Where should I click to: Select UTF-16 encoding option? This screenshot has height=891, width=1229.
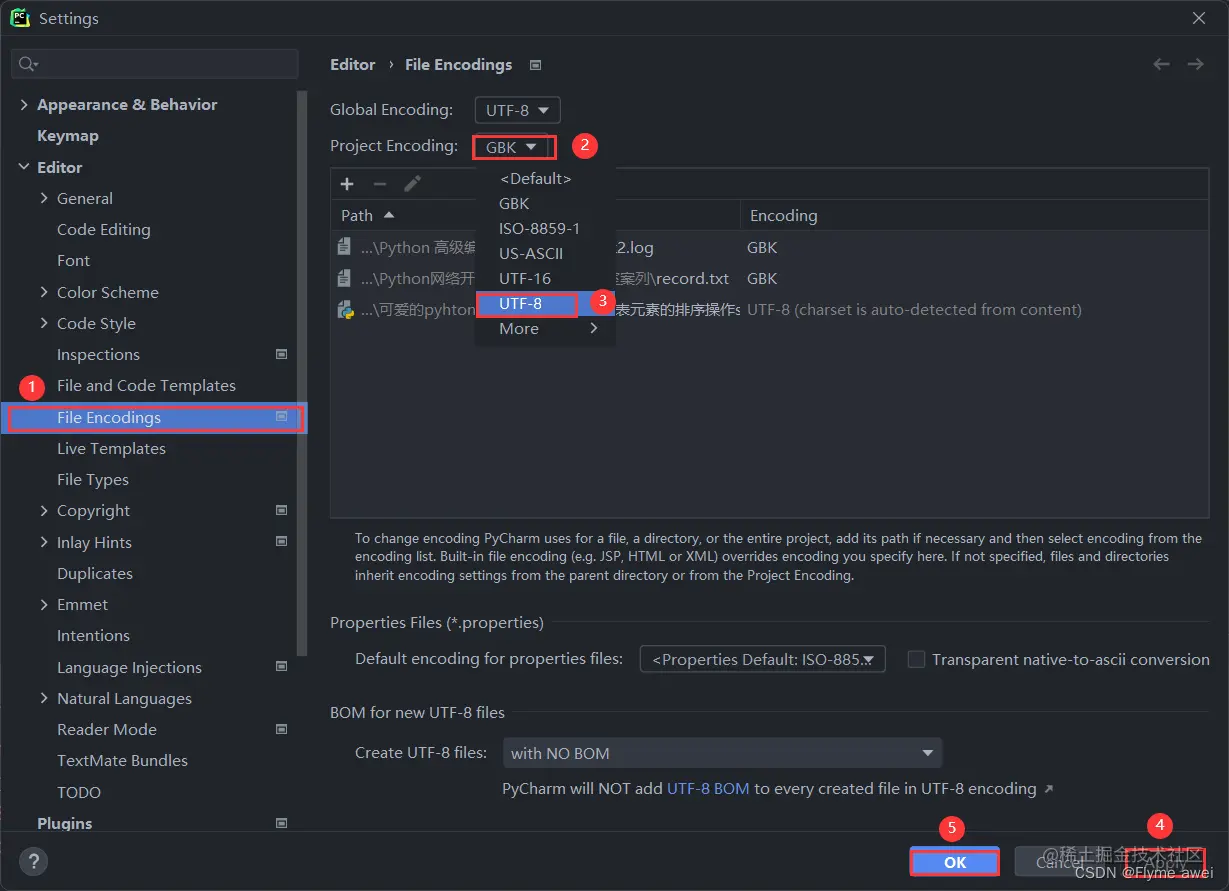[545, 278]
